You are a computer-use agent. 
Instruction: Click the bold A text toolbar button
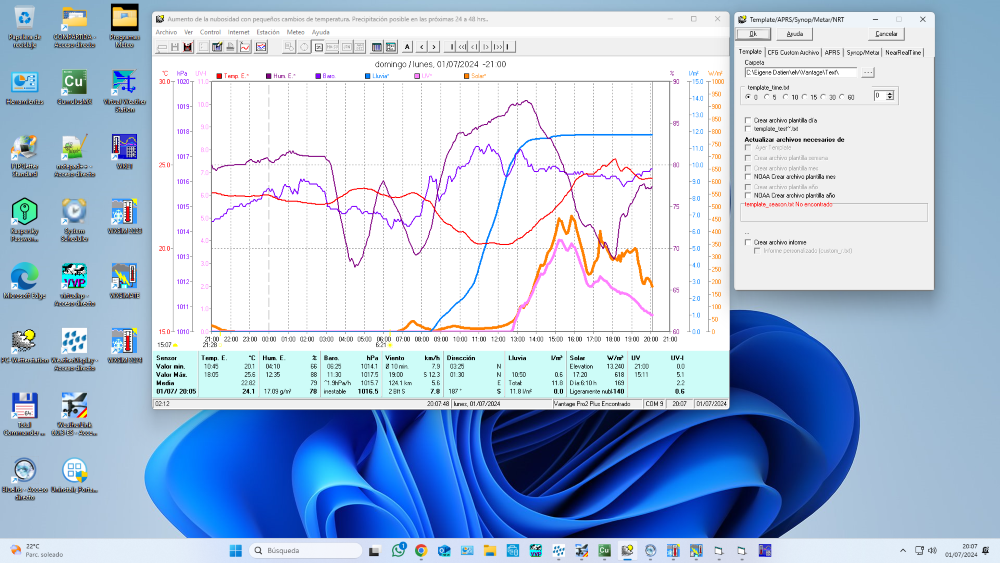407,46
